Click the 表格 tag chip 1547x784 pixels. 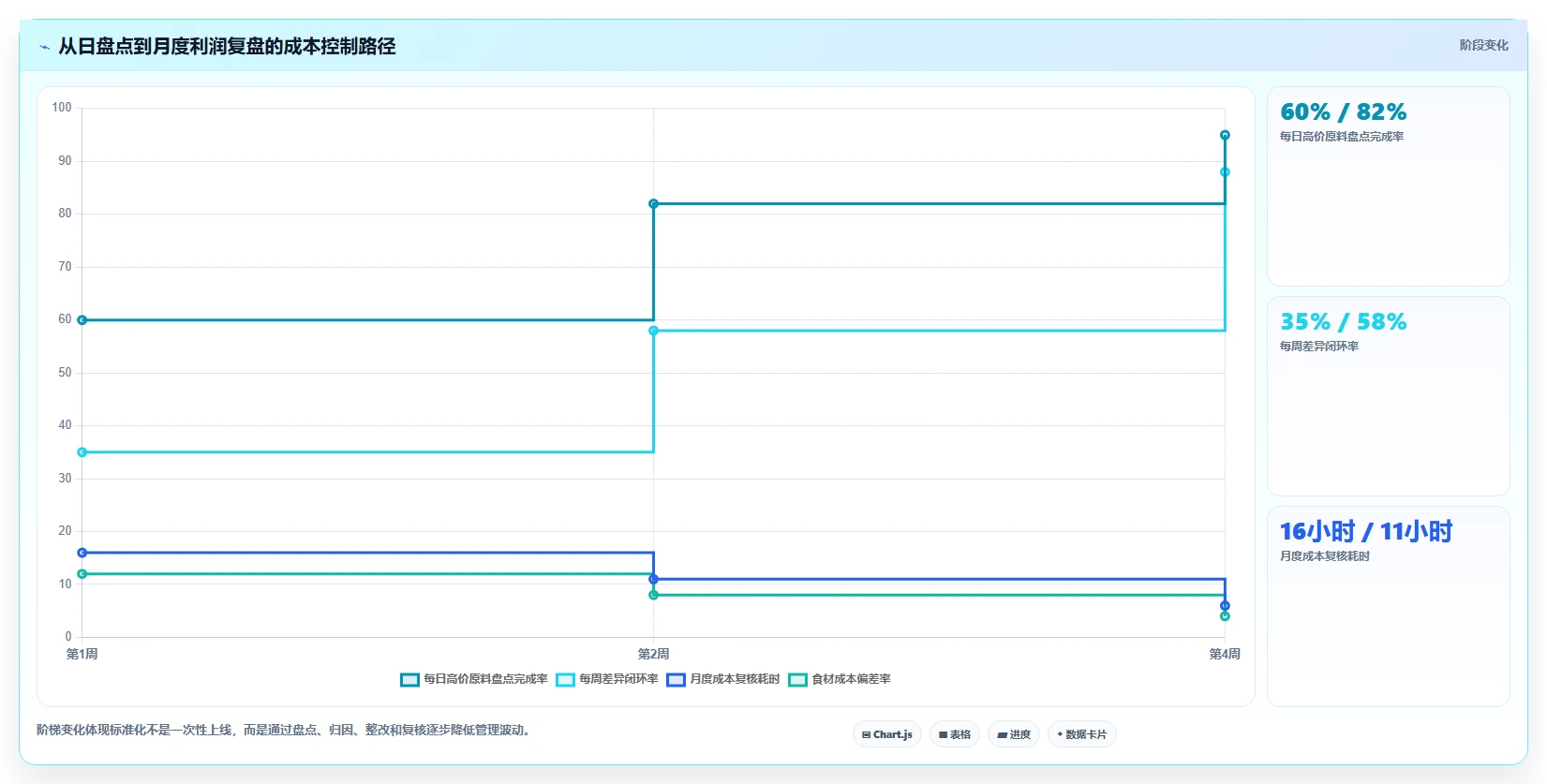coord(955,734)
